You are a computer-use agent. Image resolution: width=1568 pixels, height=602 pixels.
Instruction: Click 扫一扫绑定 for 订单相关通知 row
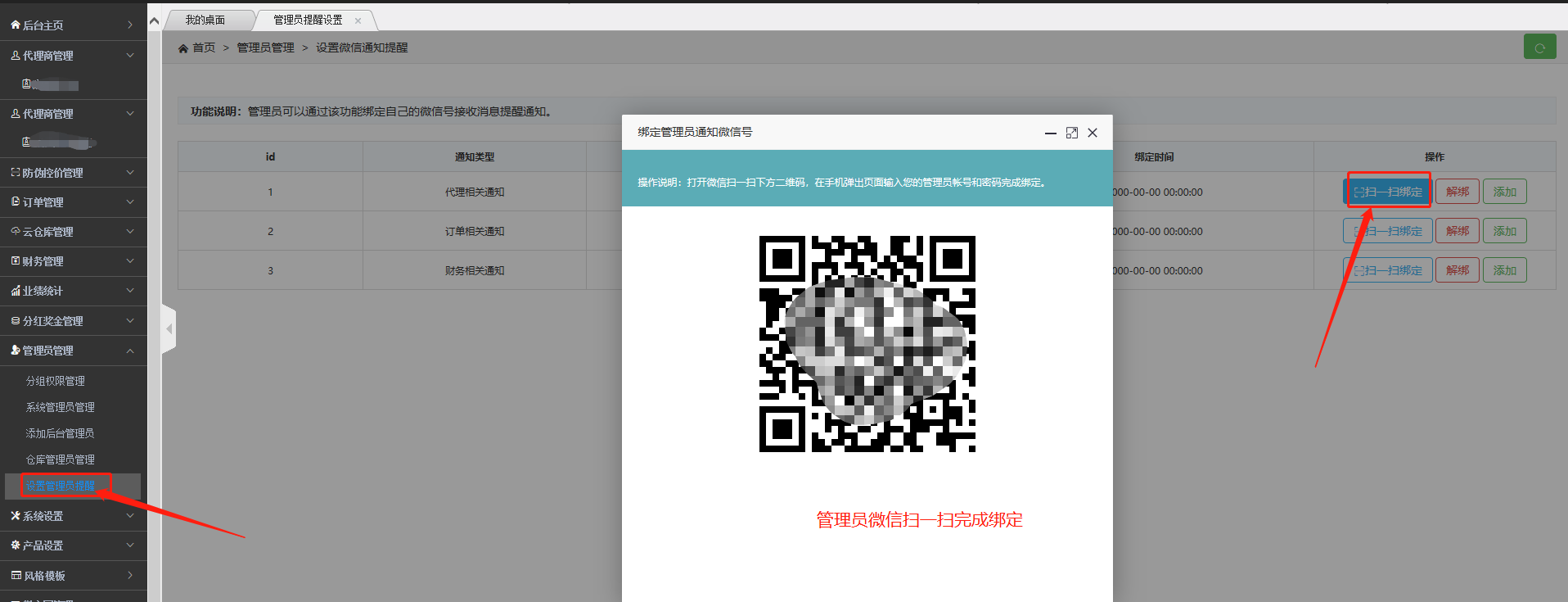coord(1388,231)
